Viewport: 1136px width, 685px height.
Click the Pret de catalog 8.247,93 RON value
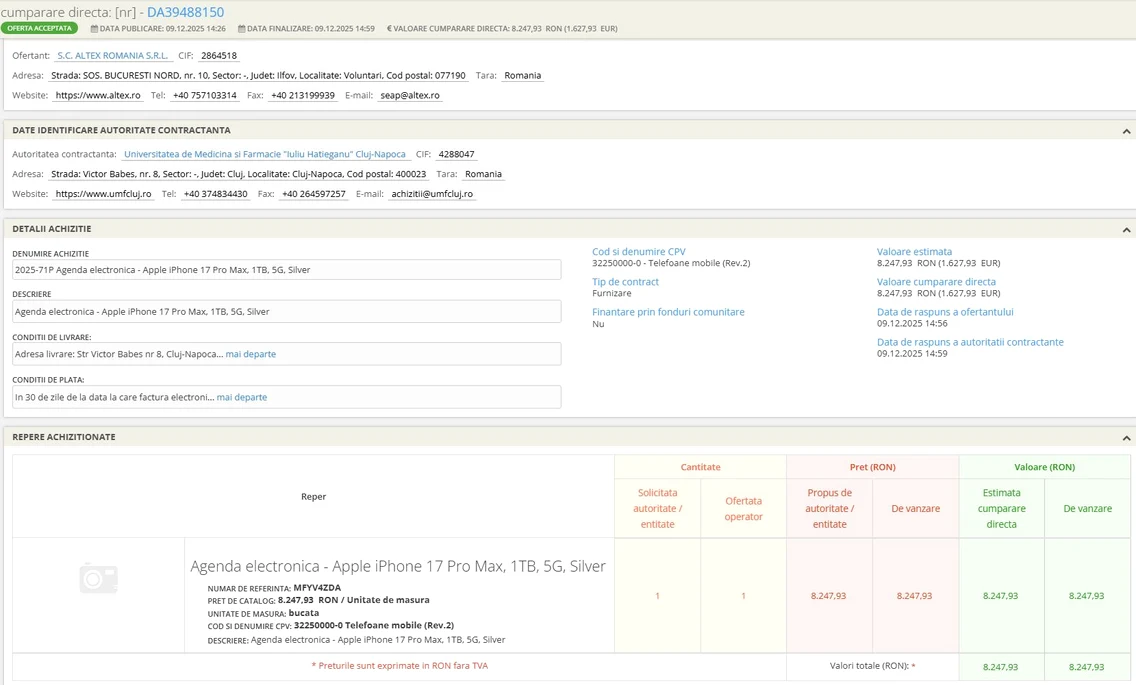coord(354,600)
